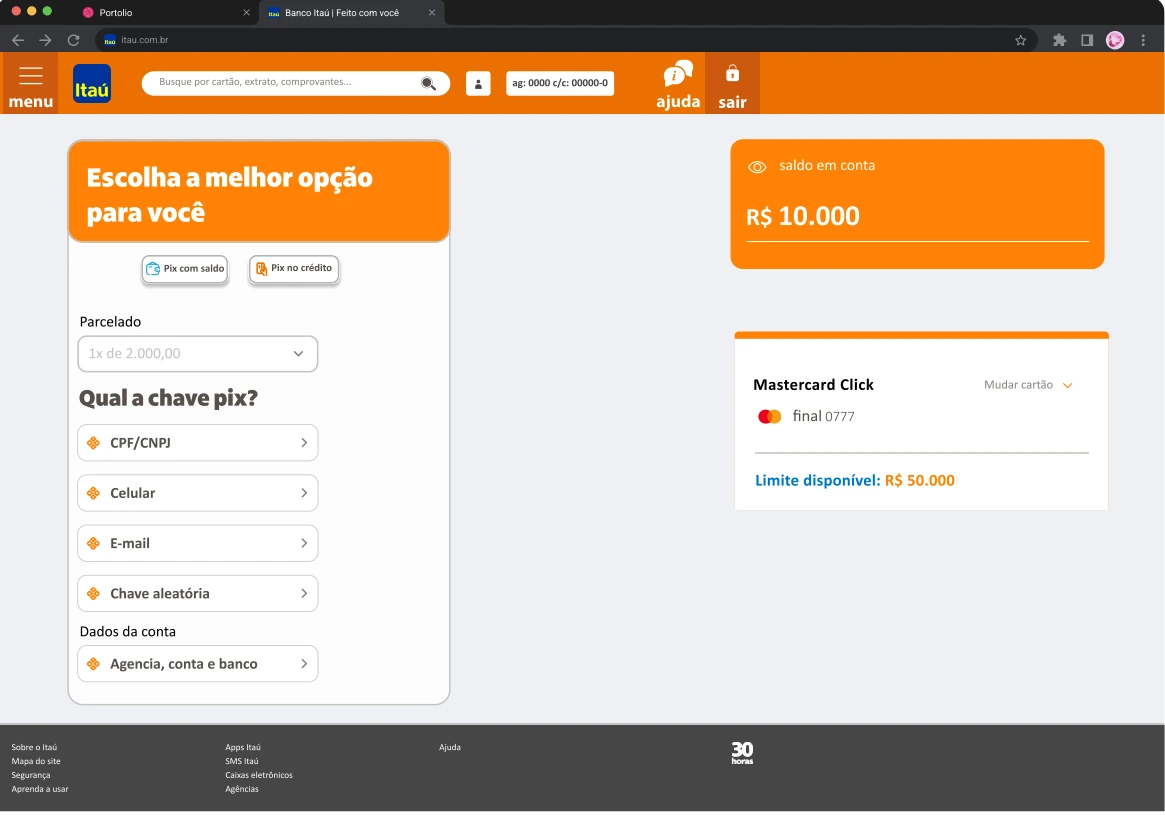
Task: Click the 30 horas footer logo
Action: 742,753
